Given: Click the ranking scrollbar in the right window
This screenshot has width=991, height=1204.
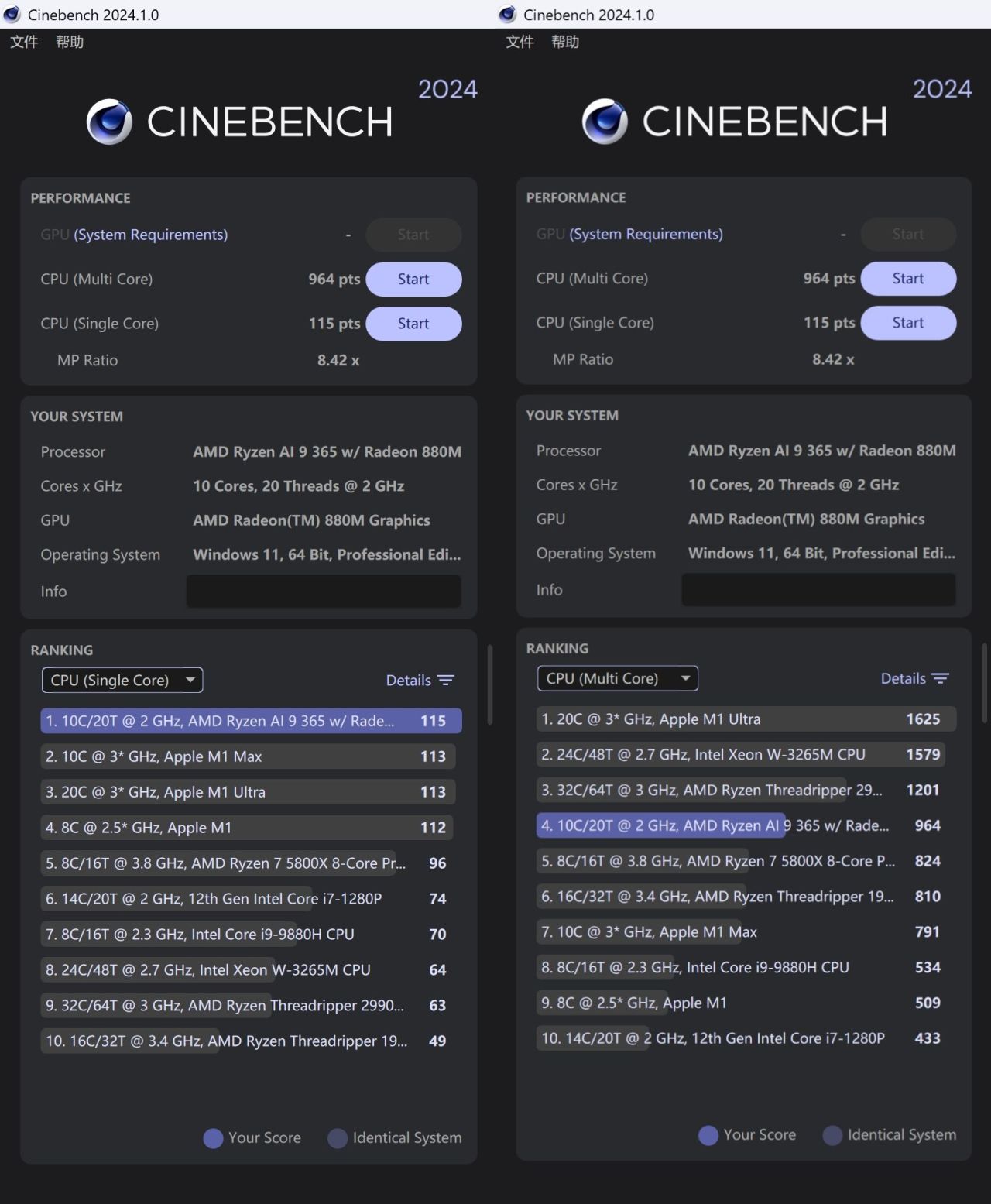Looking at the screenshot, I should pos(985,683).
